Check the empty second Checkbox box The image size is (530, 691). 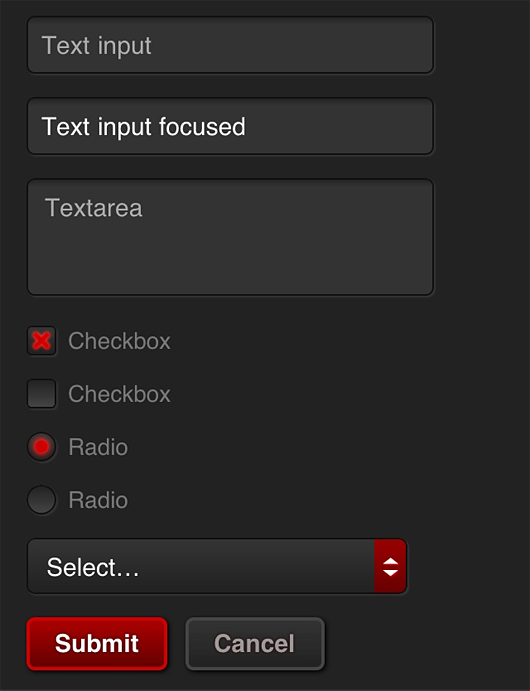point(41,394)
